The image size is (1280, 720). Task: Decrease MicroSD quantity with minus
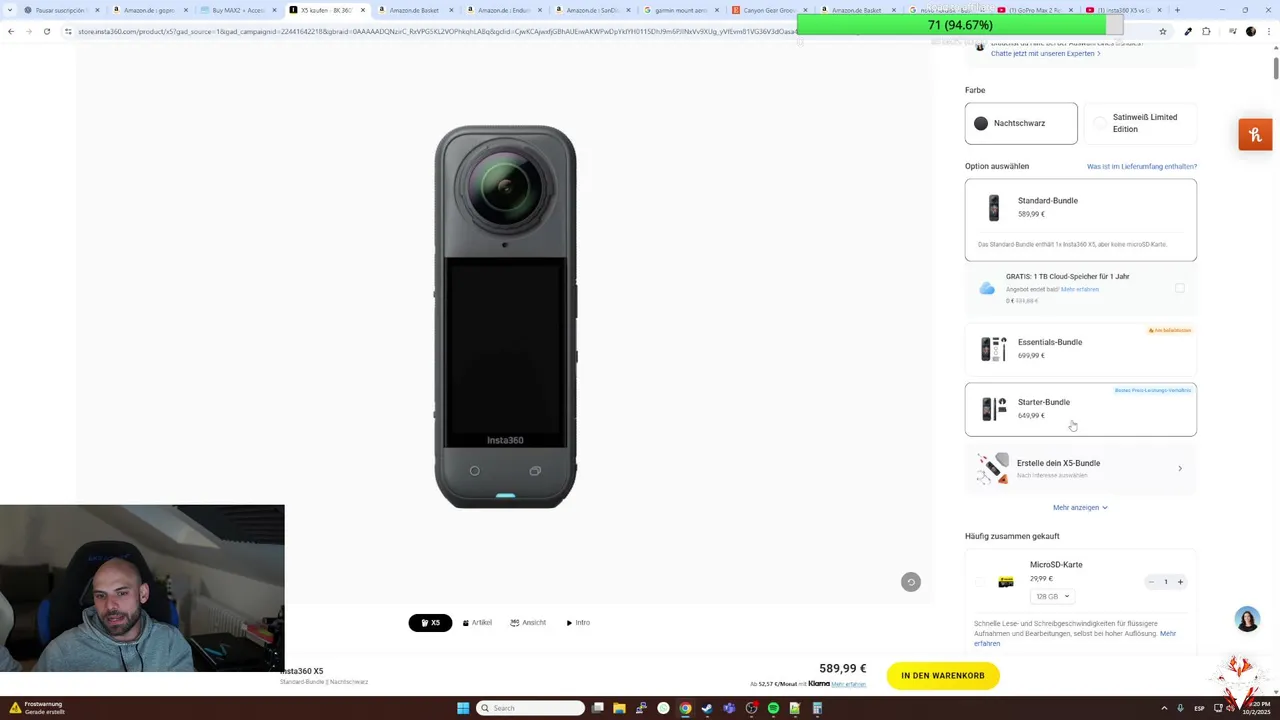click(1151, 581)
